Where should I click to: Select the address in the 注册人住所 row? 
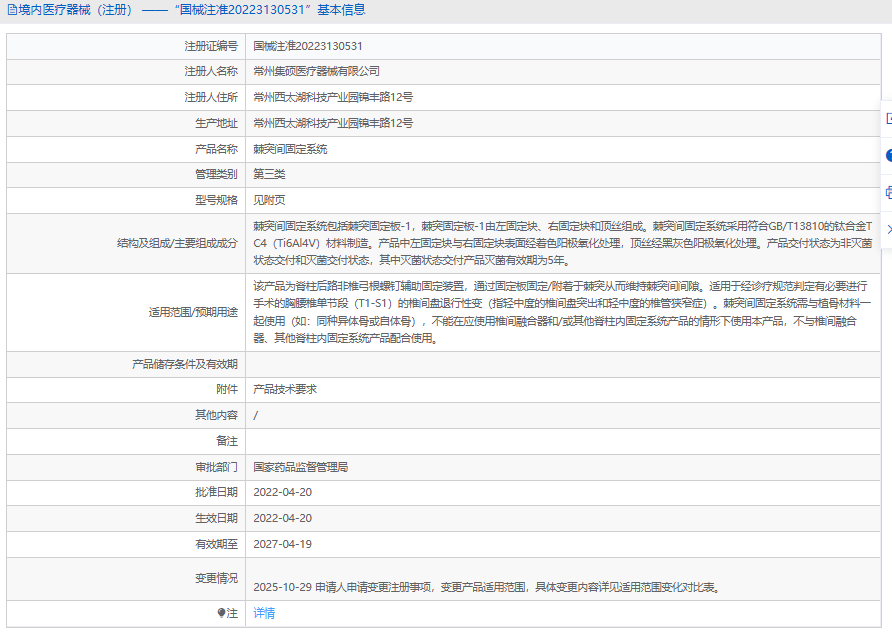[333, 97]
